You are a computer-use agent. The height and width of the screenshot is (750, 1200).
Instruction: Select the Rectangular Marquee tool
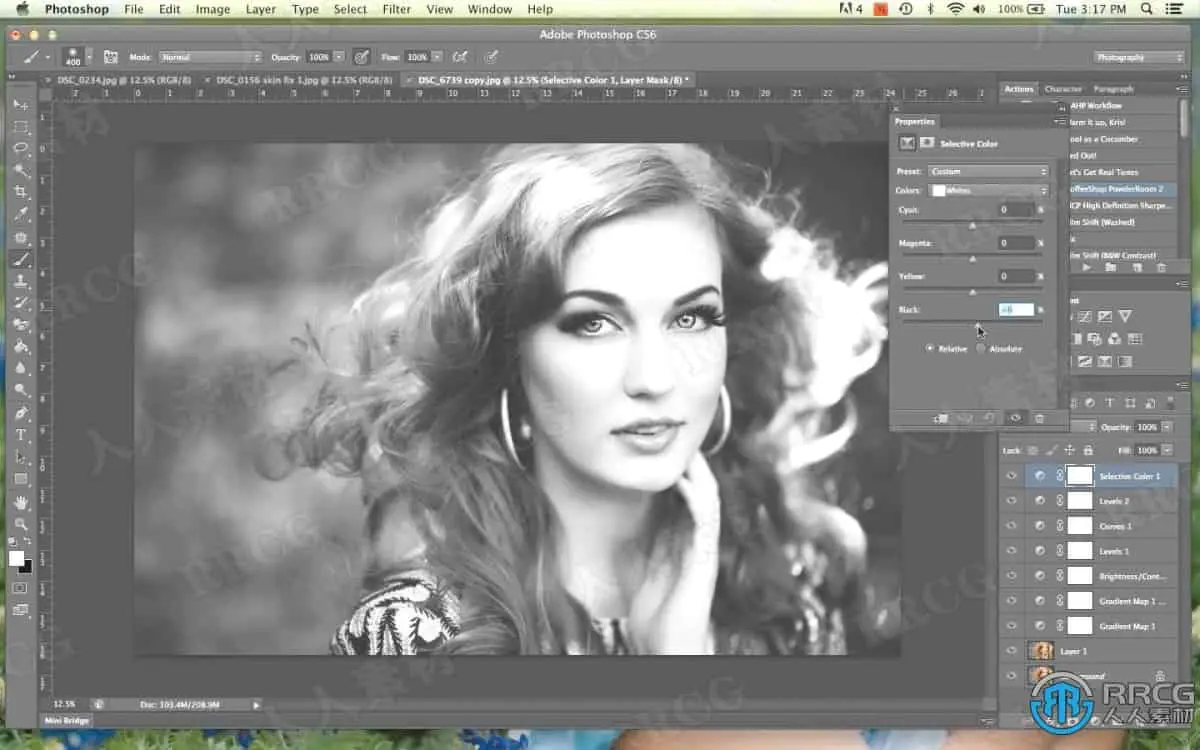tap(21, 127)
